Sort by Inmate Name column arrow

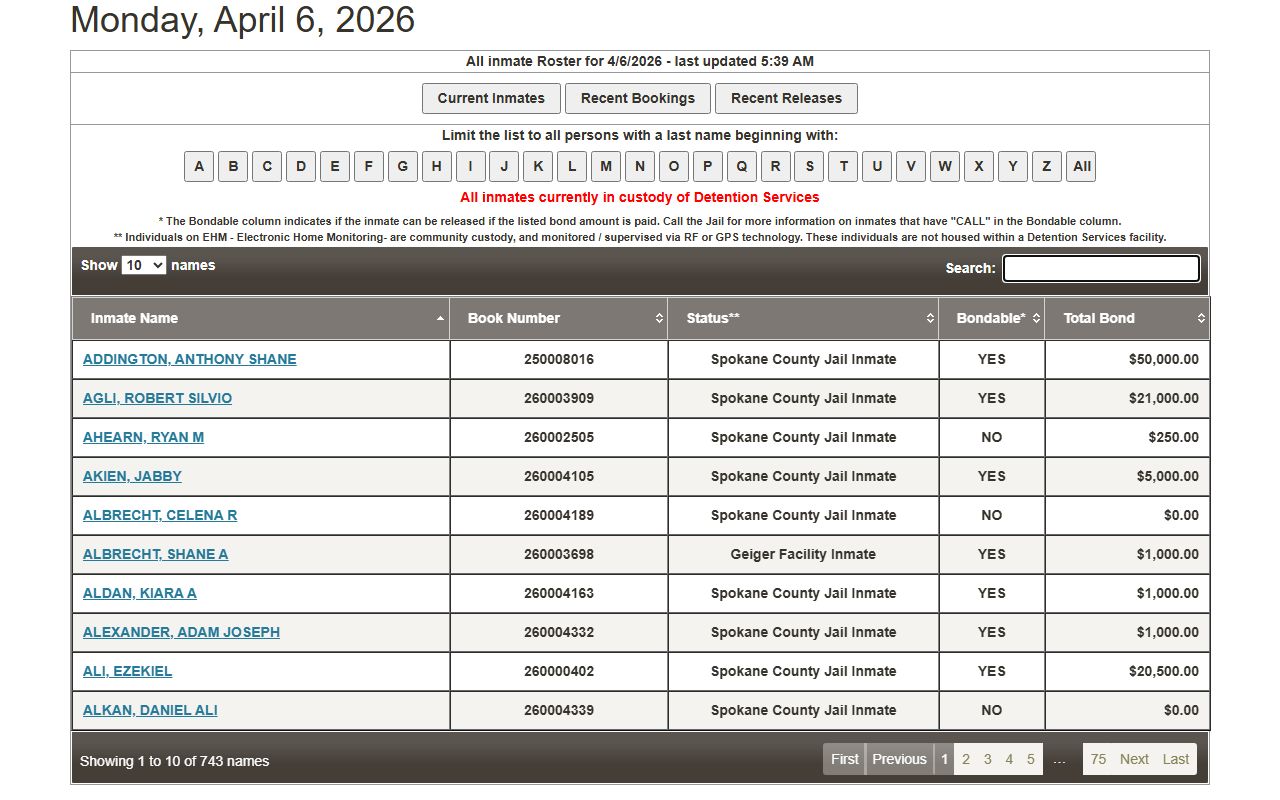(440, 318)
